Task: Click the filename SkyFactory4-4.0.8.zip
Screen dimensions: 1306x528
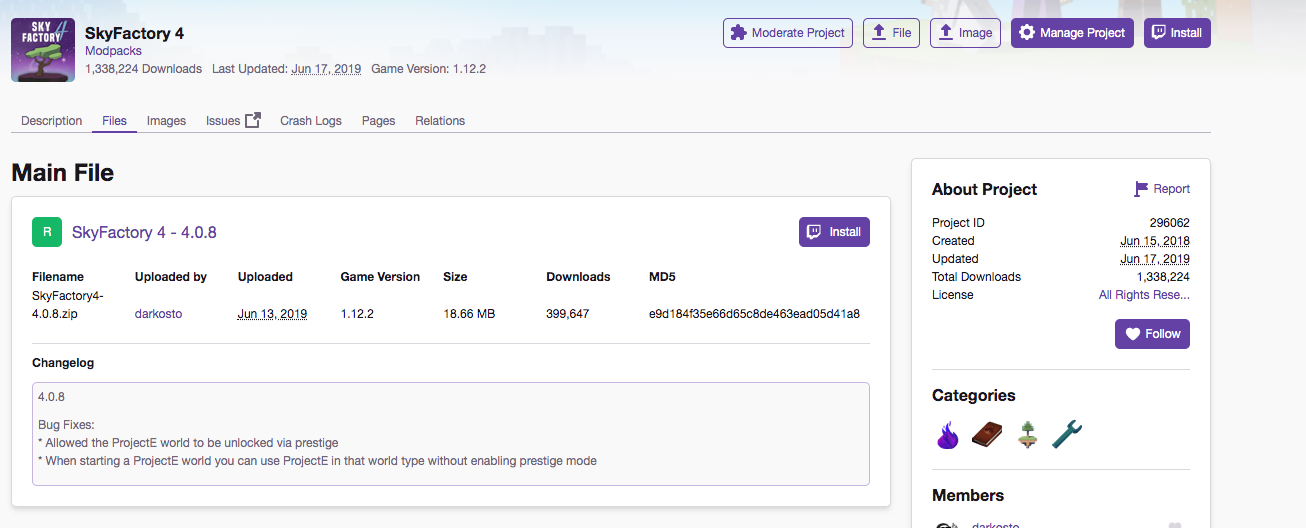Action: coord(68,305)
